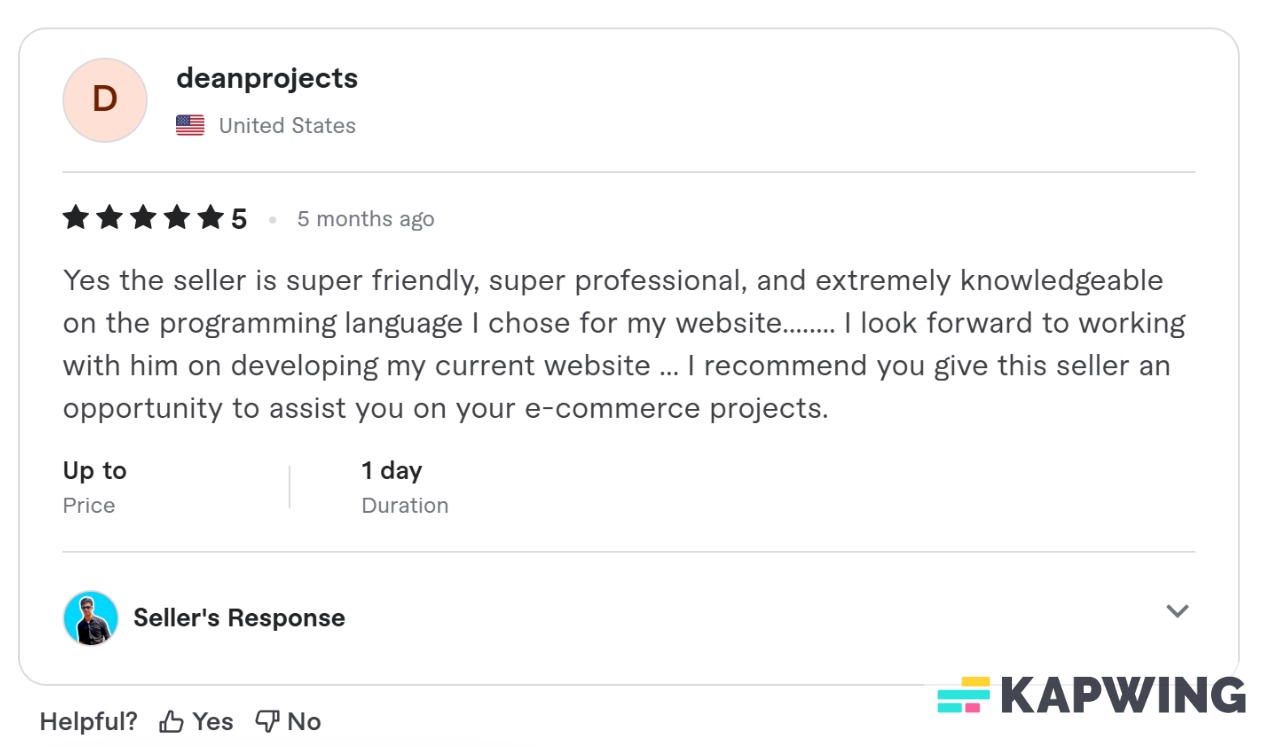Click the numeric rating value 5
This screenshot has height=747, width=1280.
[x=240, y=217]
